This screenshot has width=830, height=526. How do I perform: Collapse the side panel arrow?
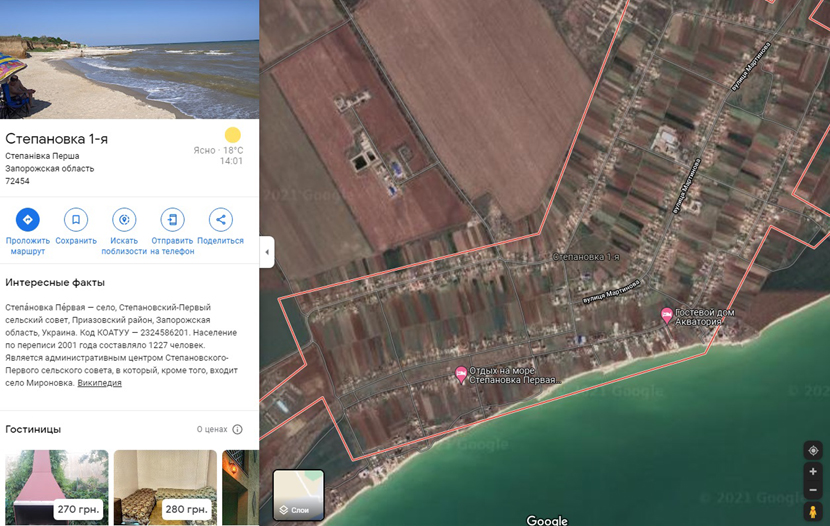(x=267, y=252)
